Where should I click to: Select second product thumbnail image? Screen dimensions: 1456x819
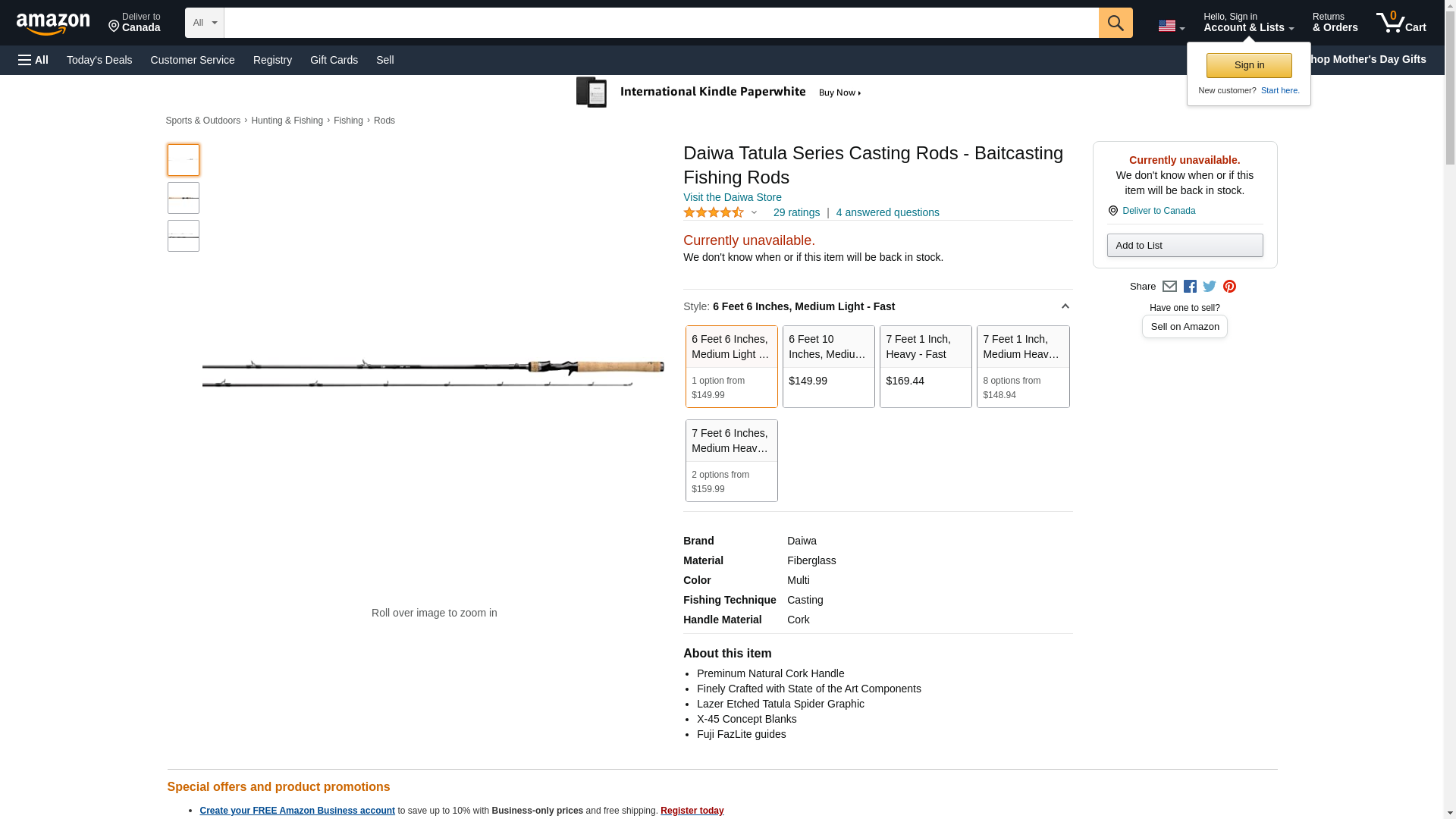click(183, 198)
